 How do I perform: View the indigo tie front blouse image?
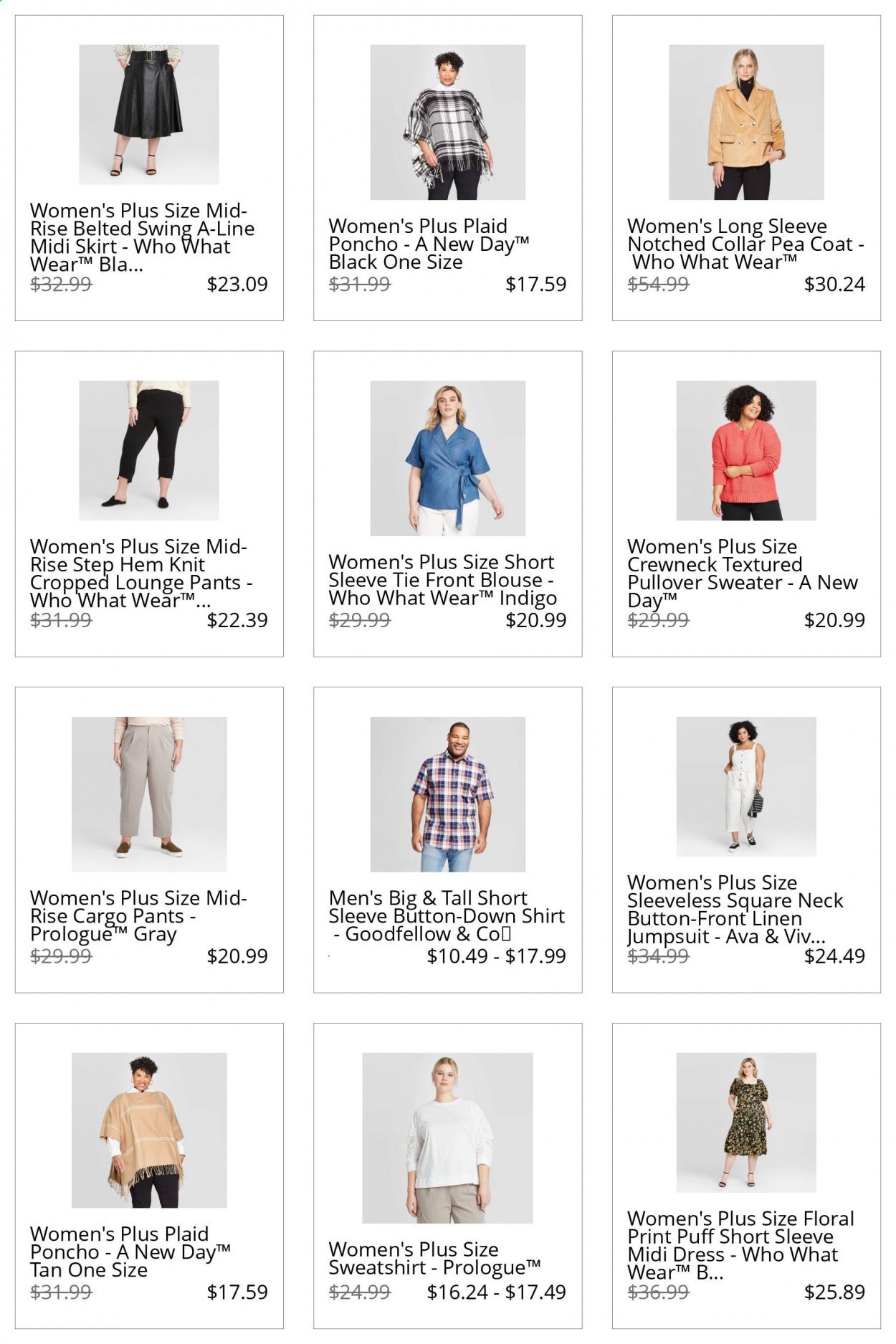(447, 458)
